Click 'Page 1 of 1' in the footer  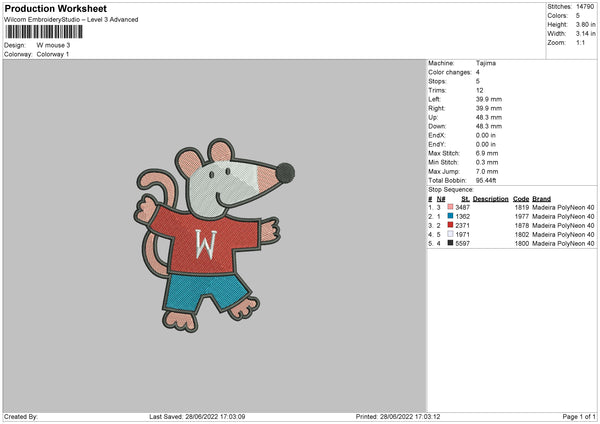click(x=579, y=416)
